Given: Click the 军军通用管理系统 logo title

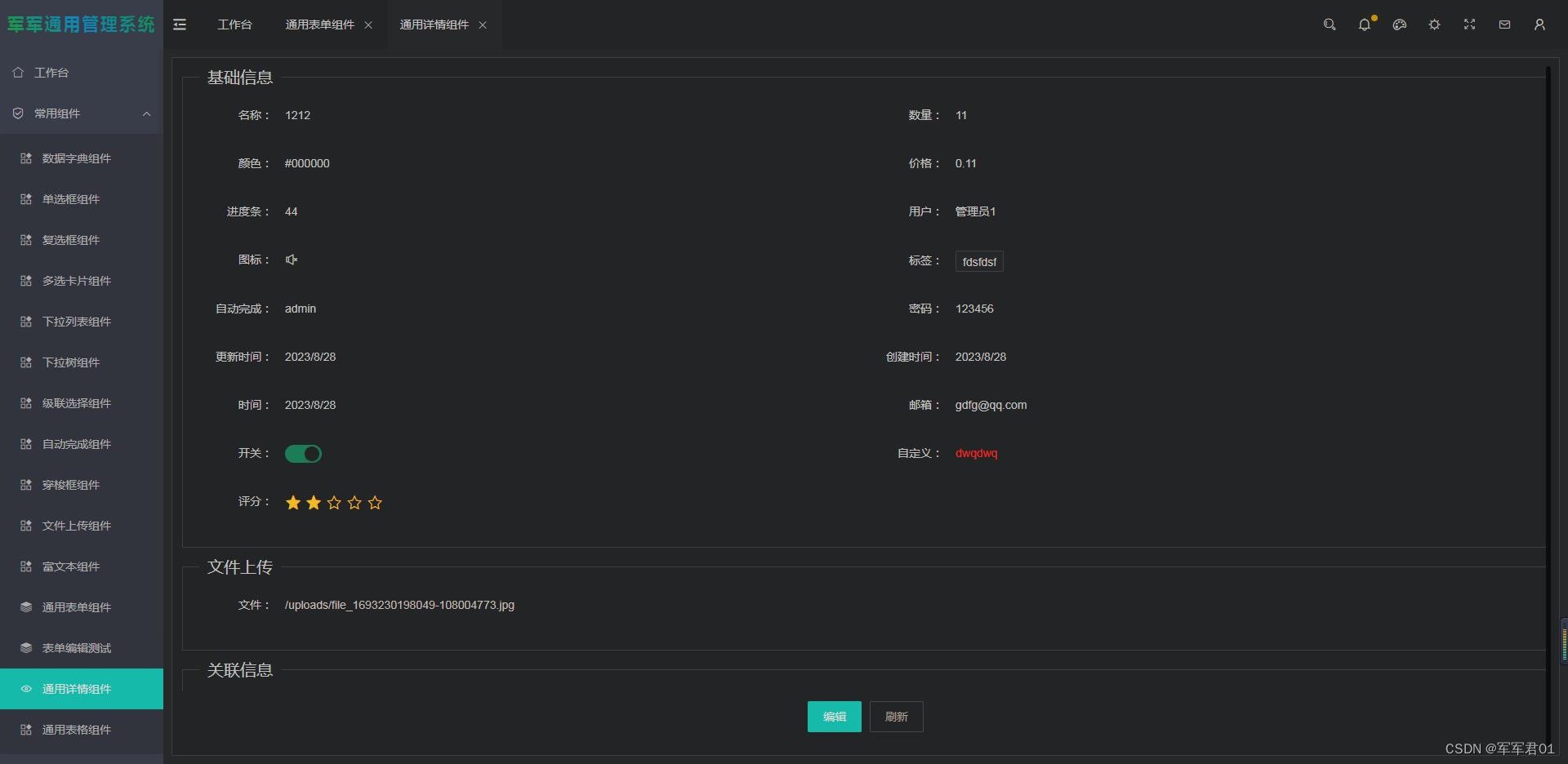Looking at the screenshot, I should [x=81, y=24].
